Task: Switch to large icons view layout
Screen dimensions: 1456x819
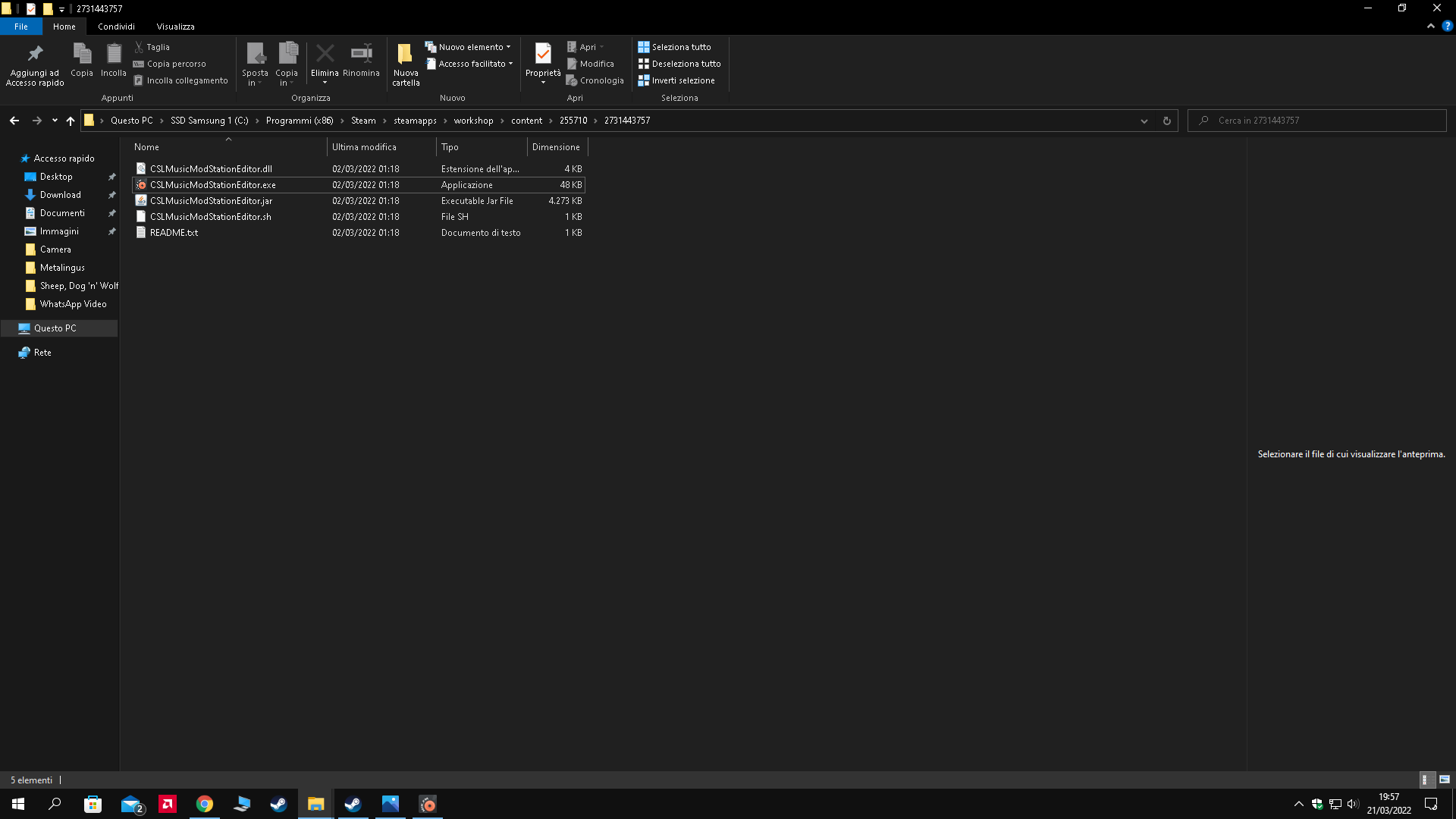Action: [1445, 780]
